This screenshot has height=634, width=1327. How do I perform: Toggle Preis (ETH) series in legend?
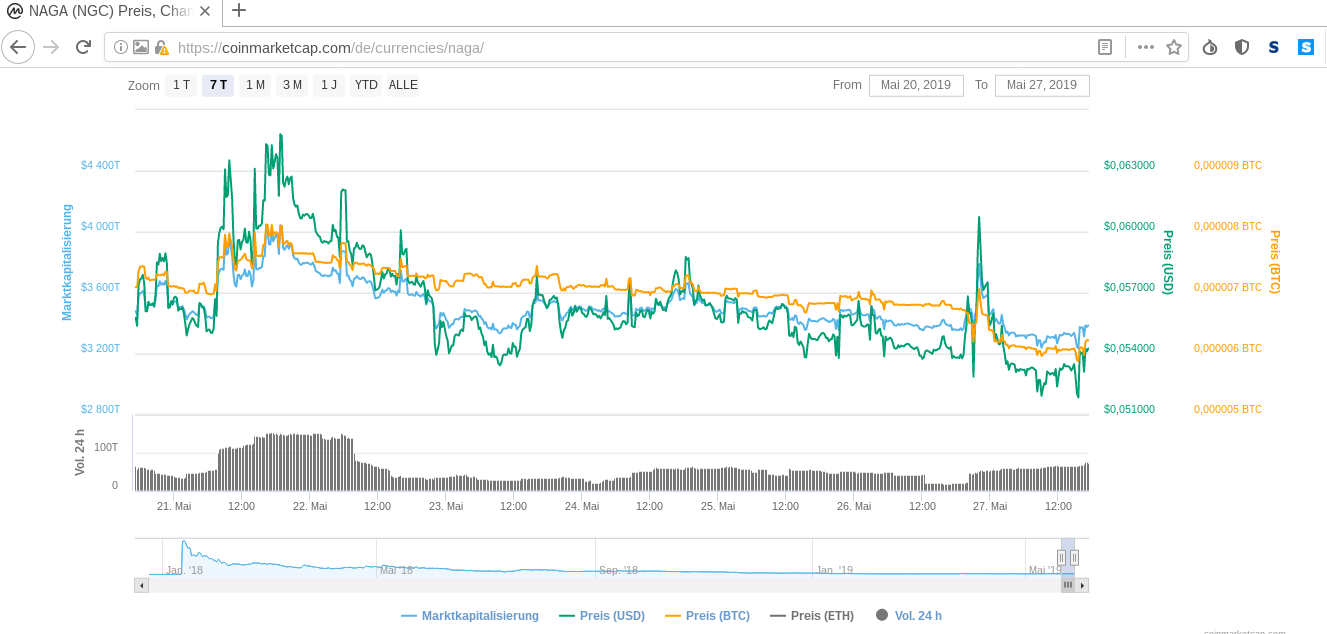pos(812,616)
